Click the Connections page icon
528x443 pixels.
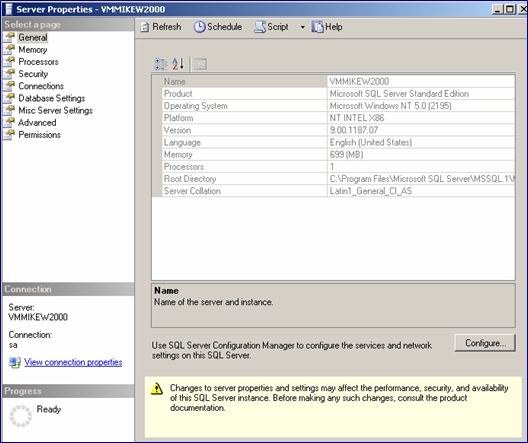pos(9,86)
